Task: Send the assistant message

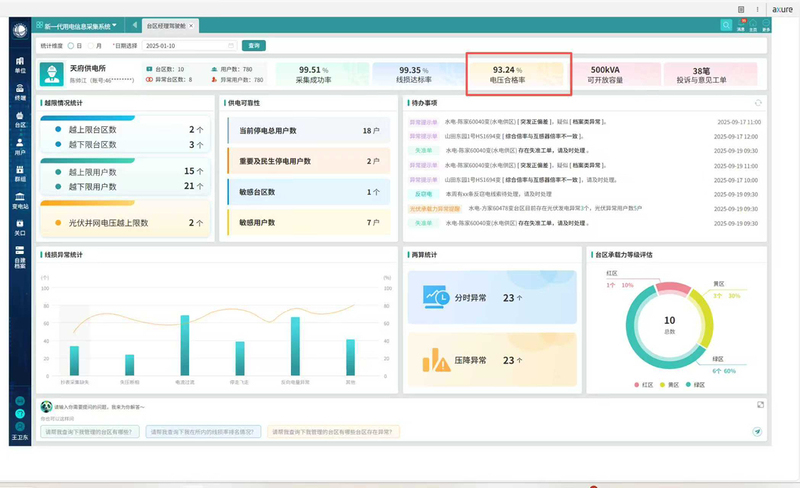Action: (757, 431)
